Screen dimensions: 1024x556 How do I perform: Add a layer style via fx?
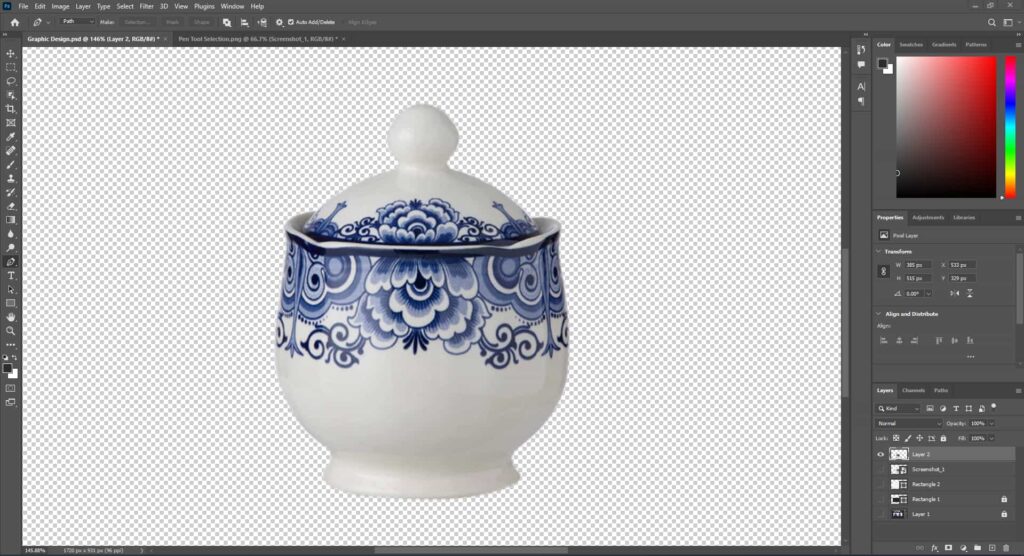coord(935,548)
